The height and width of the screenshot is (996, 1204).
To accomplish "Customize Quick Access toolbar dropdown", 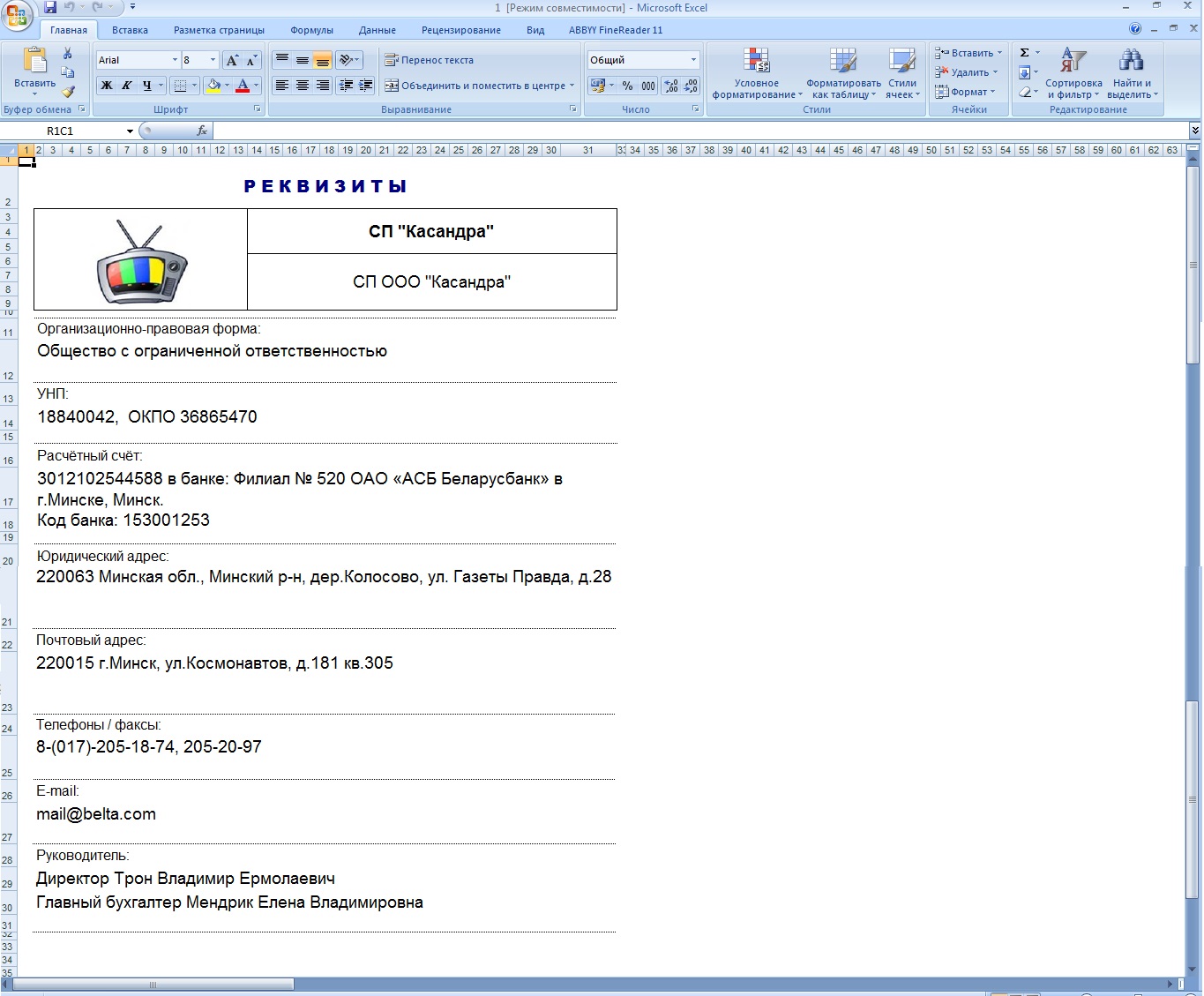I will 132,7.
